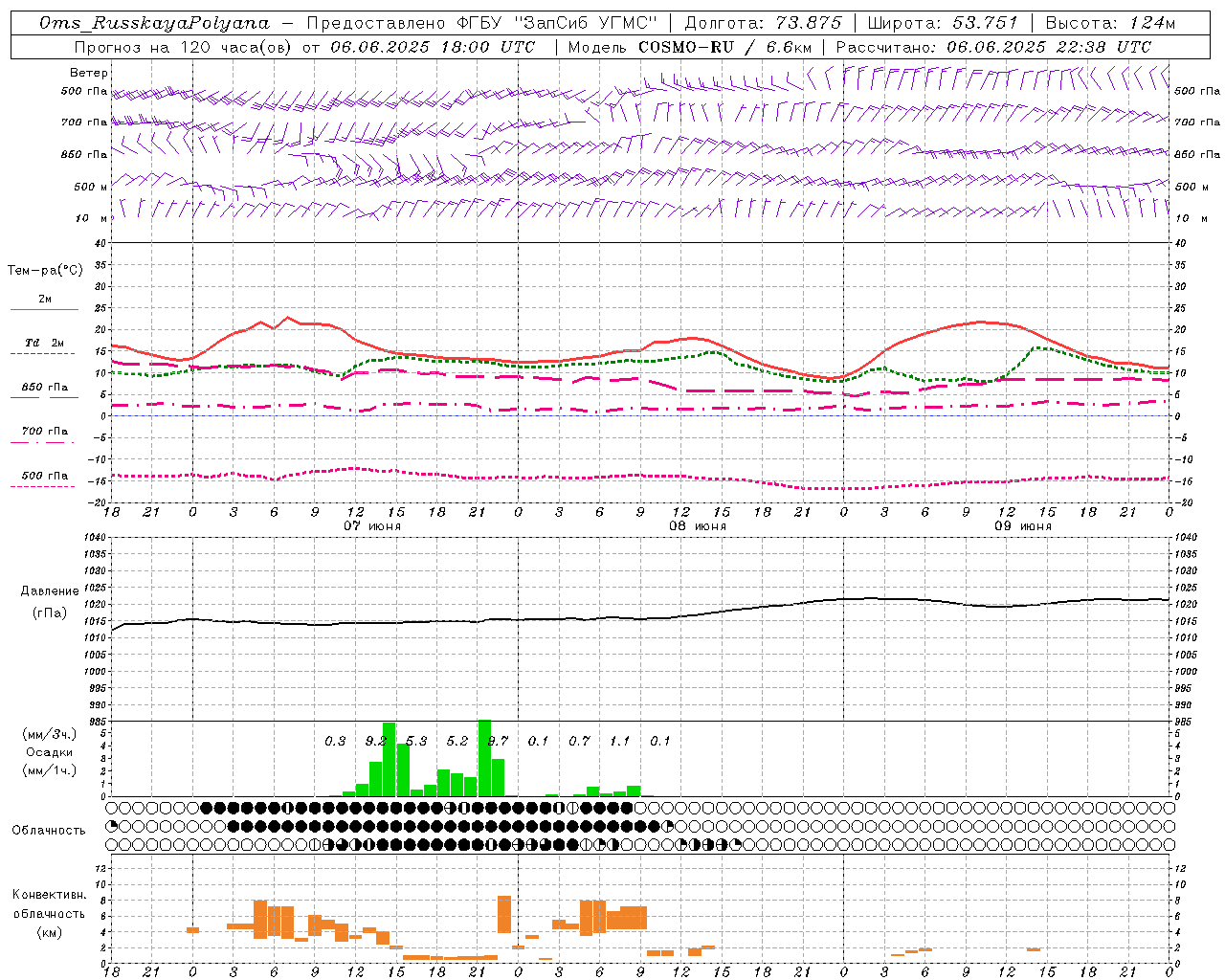
Task: Click the red line sample under 2м legend
Action: pos(44,310)
